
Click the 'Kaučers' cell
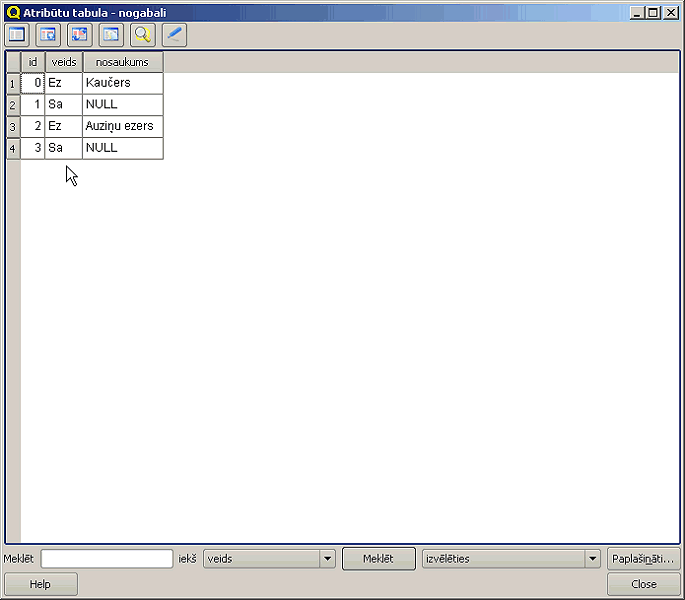123,83
